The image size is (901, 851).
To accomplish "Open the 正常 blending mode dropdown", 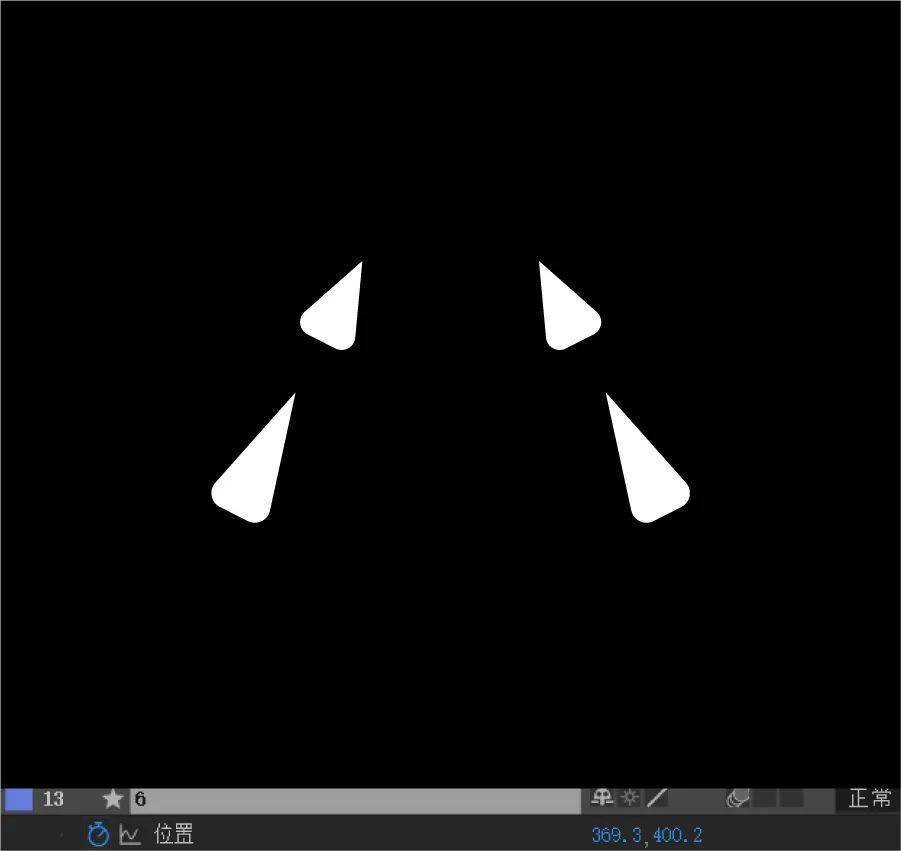I will [x=869, y=798].
